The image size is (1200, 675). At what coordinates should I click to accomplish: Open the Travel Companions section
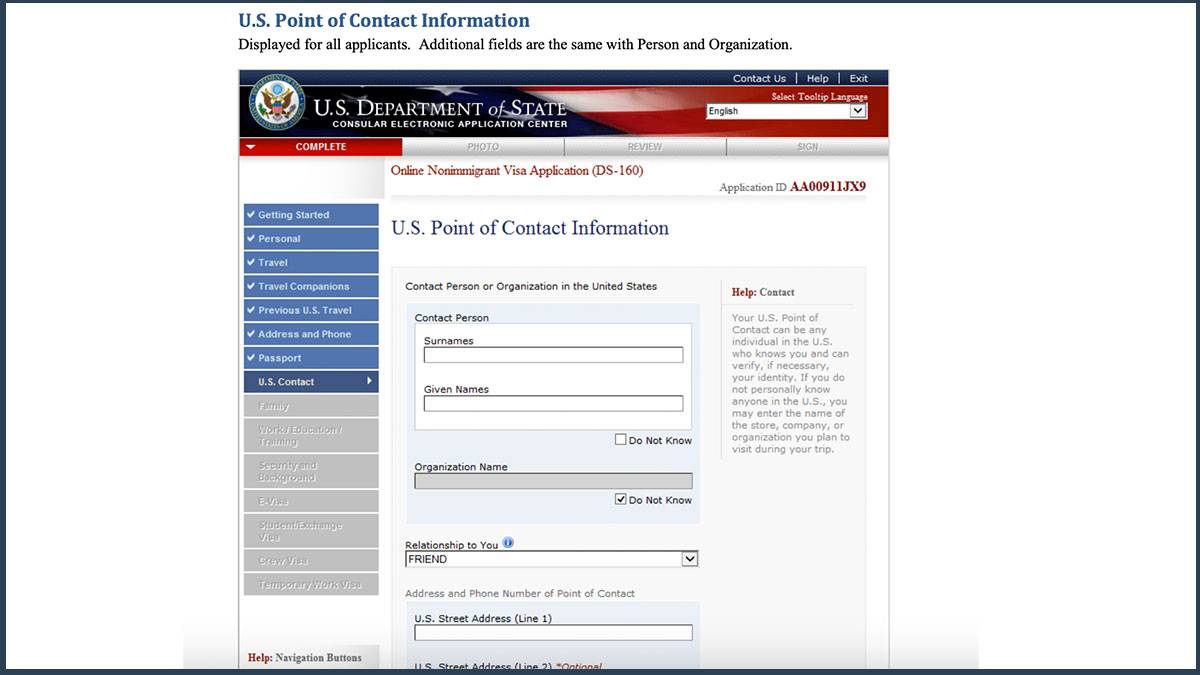[x=311, y=287]
